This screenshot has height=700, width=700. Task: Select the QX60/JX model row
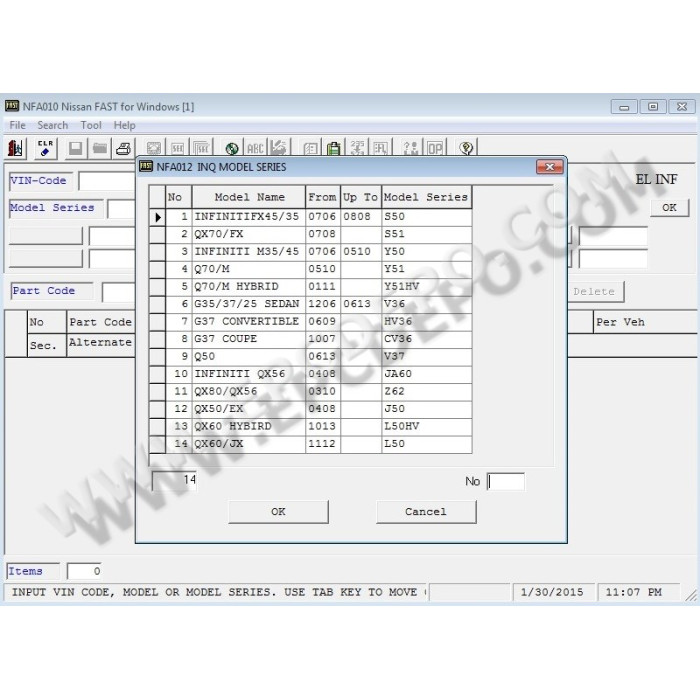point(310,444)
